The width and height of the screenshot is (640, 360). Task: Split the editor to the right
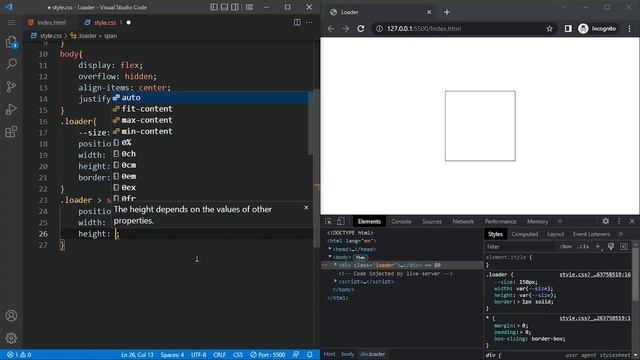click(297, 22)
